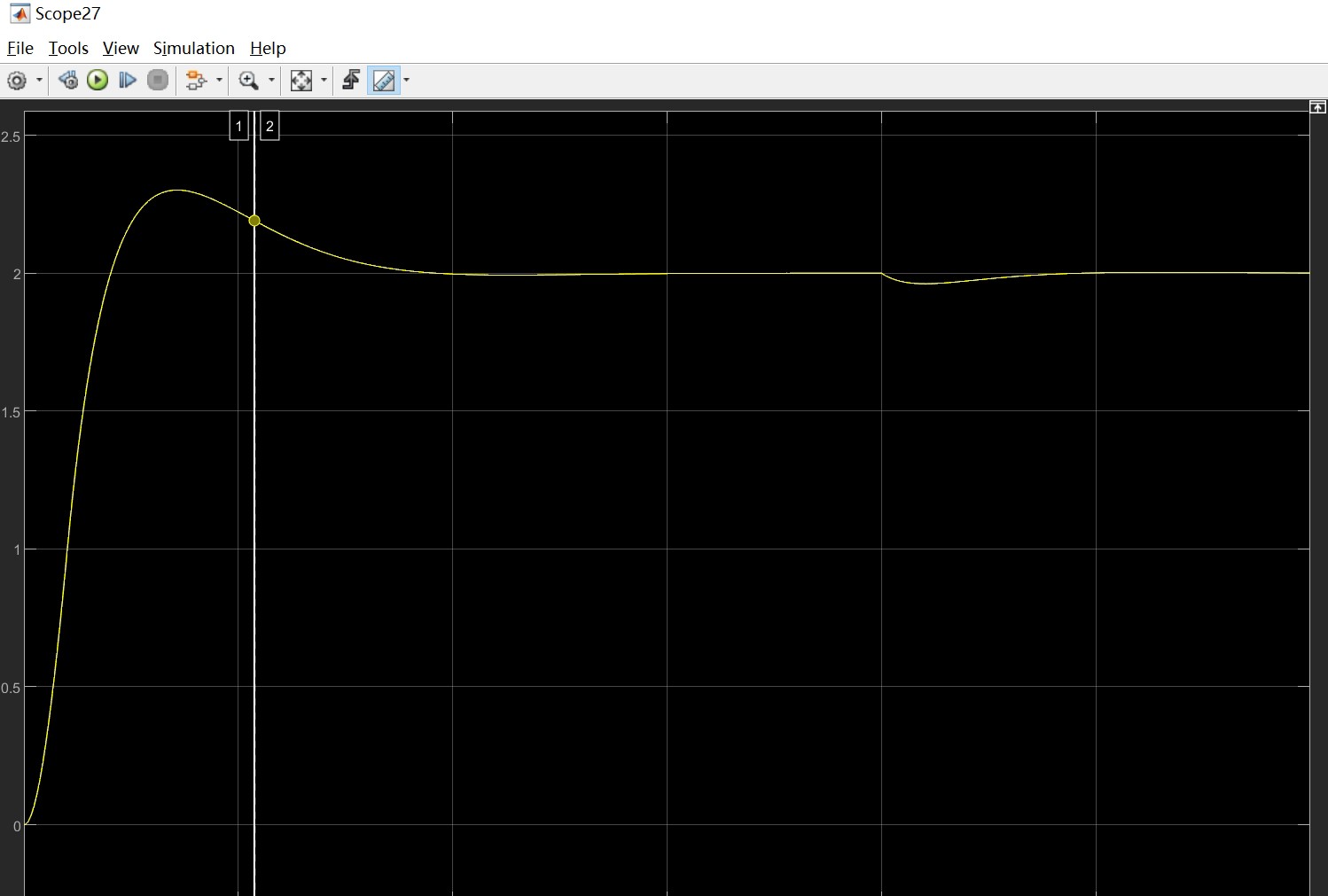Viewport: 1328px width, 896px height.
Task: Select cursor 2 label on the plot
Action: pyautogui.click(x=270, y=126)
